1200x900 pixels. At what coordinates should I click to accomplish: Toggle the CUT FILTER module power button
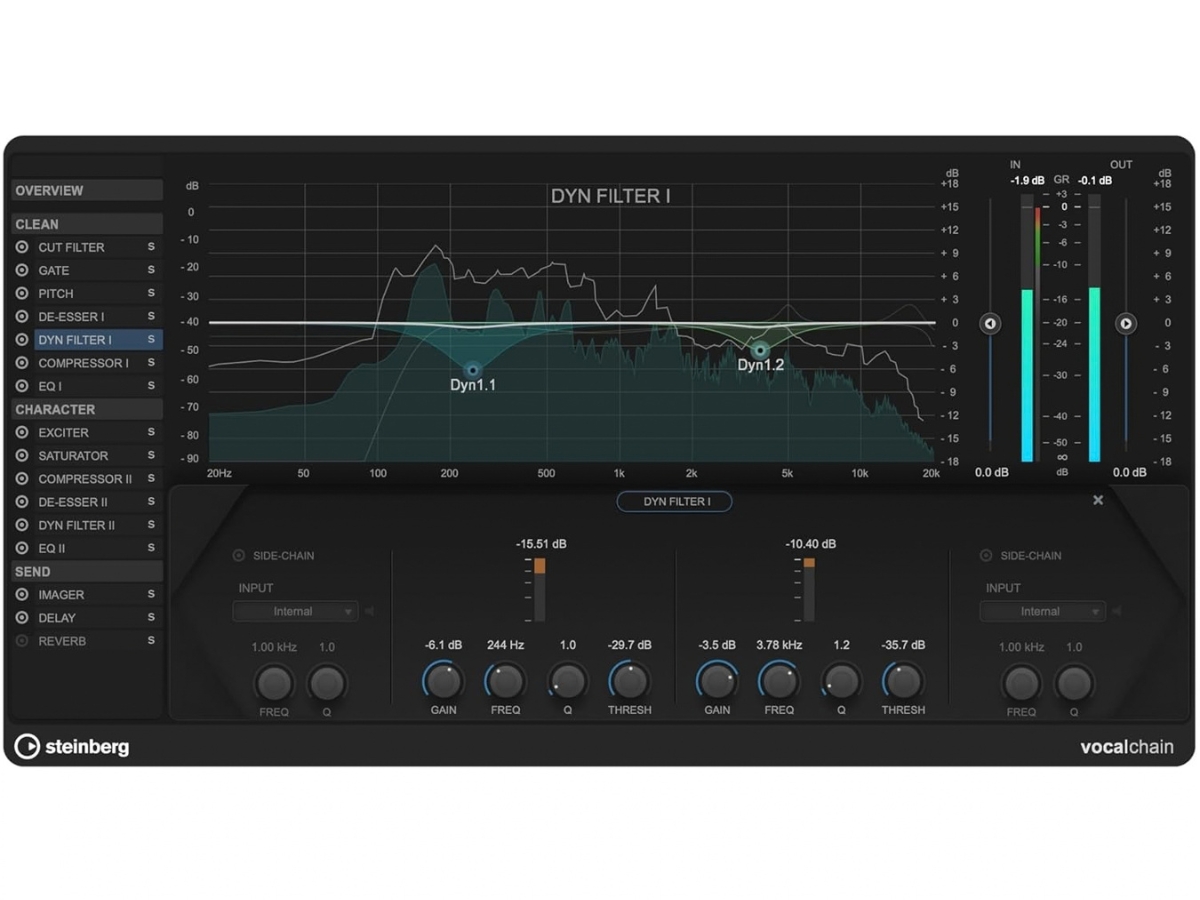point(22,247)
